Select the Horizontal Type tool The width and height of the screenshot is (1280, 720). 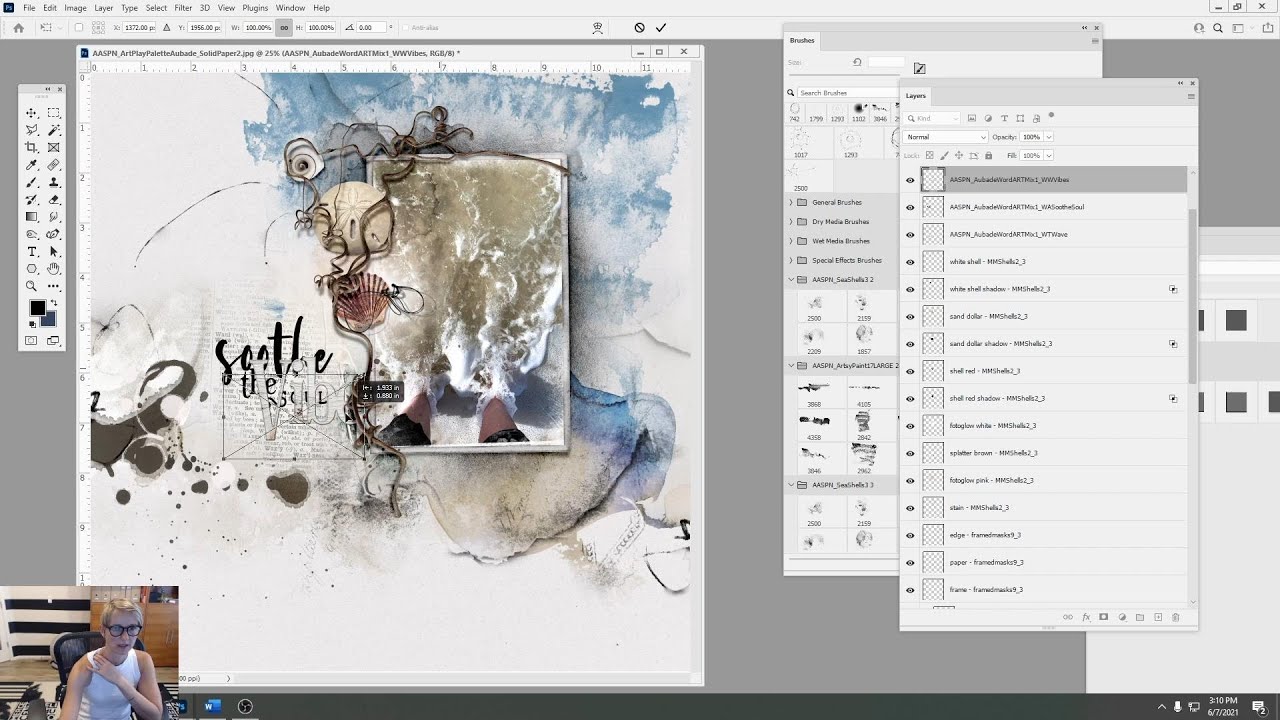coord(32,251)
